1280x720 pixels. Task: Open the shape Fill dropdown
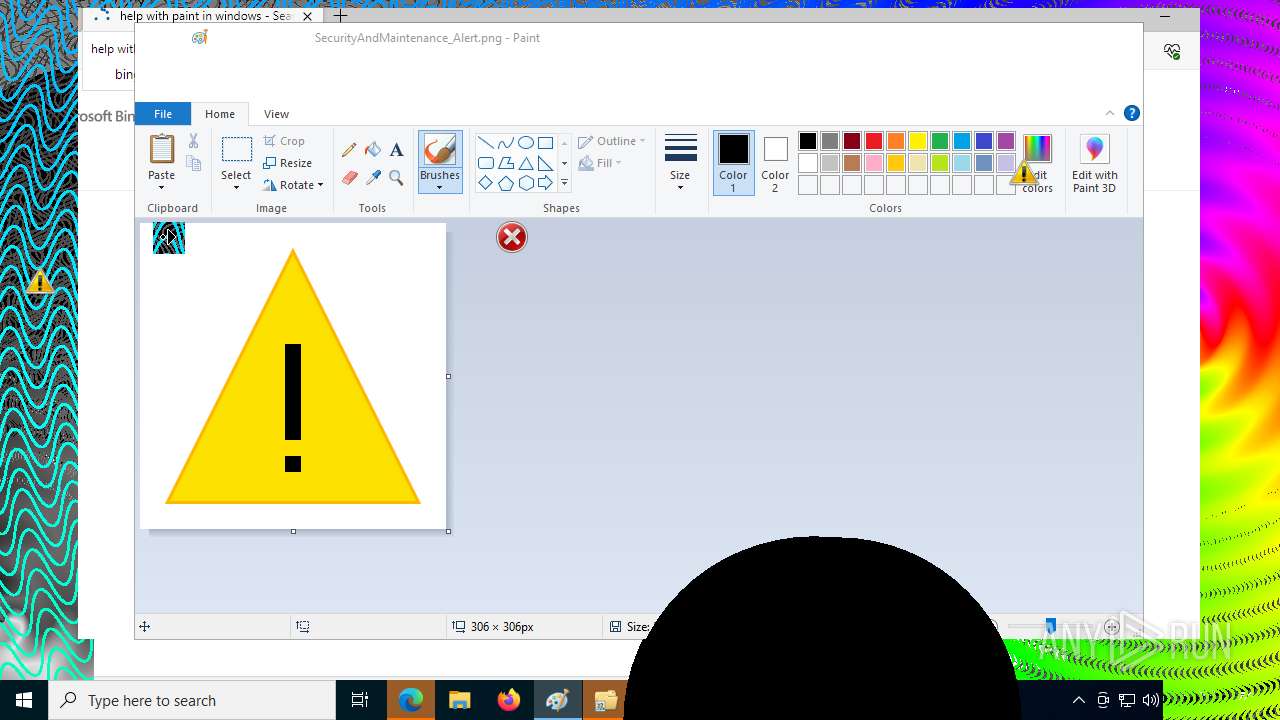point(600,163)
